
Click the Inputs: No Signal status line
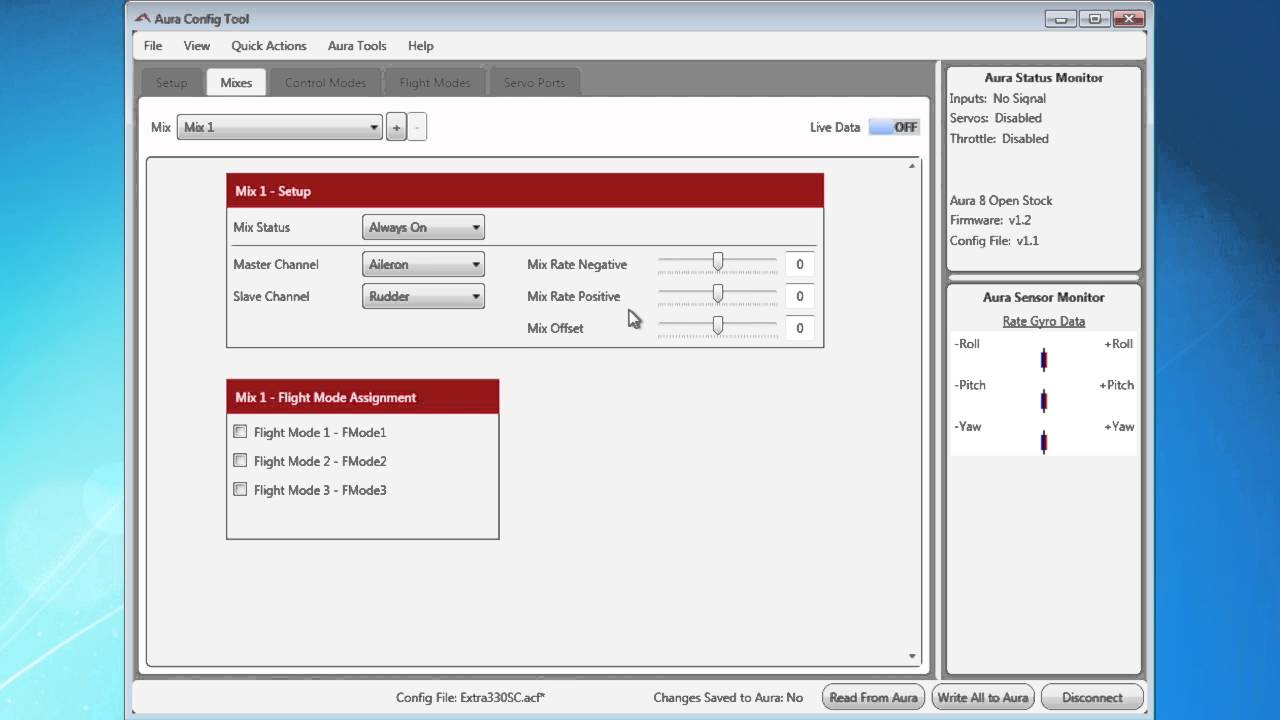point(998,98)
